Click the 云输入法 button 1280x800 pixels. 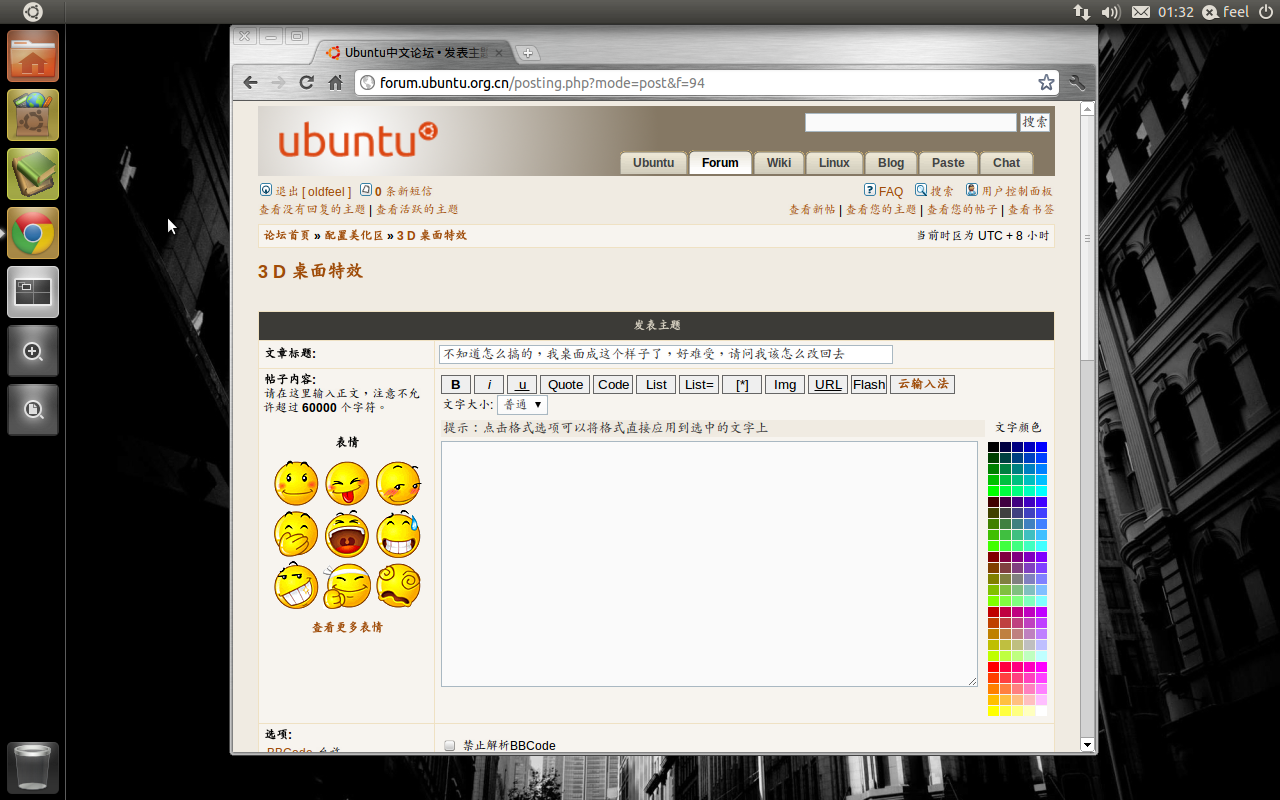[922, 384]
